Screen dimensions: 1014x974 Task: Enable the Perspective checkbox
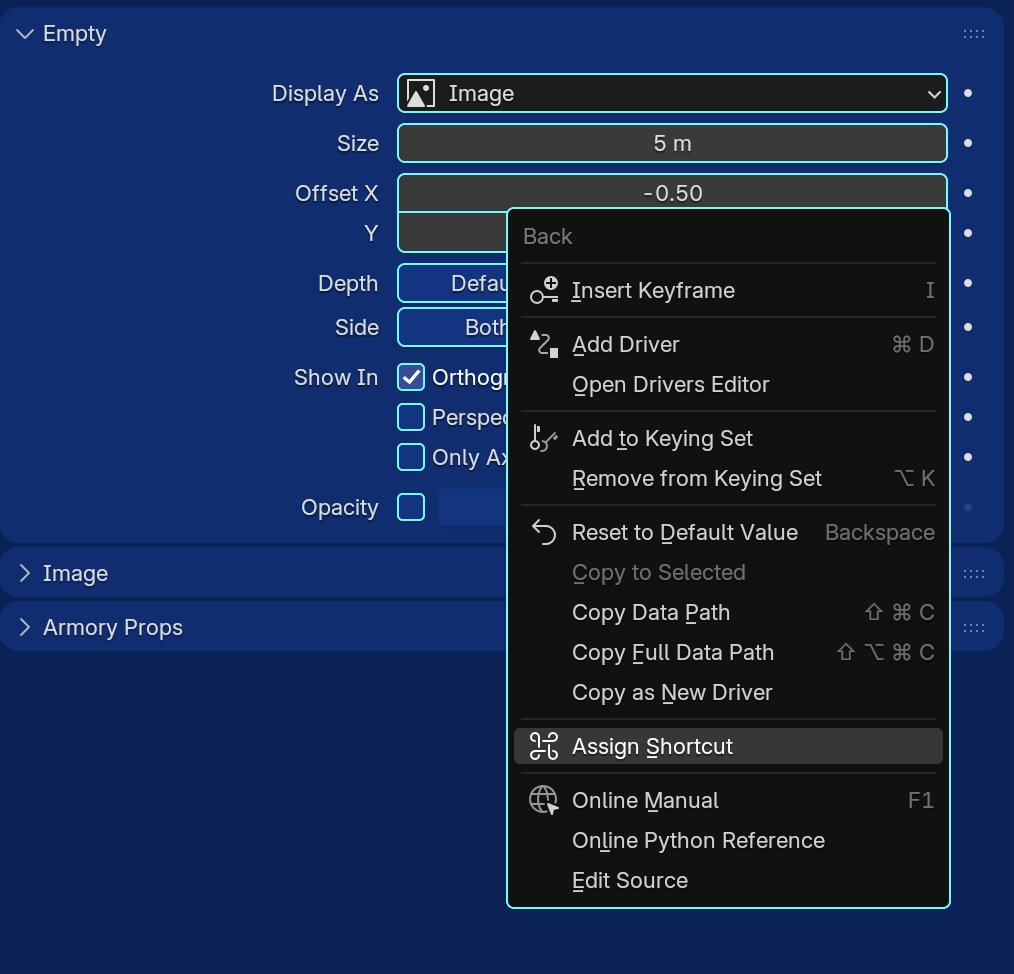click(x=411, y=417)
